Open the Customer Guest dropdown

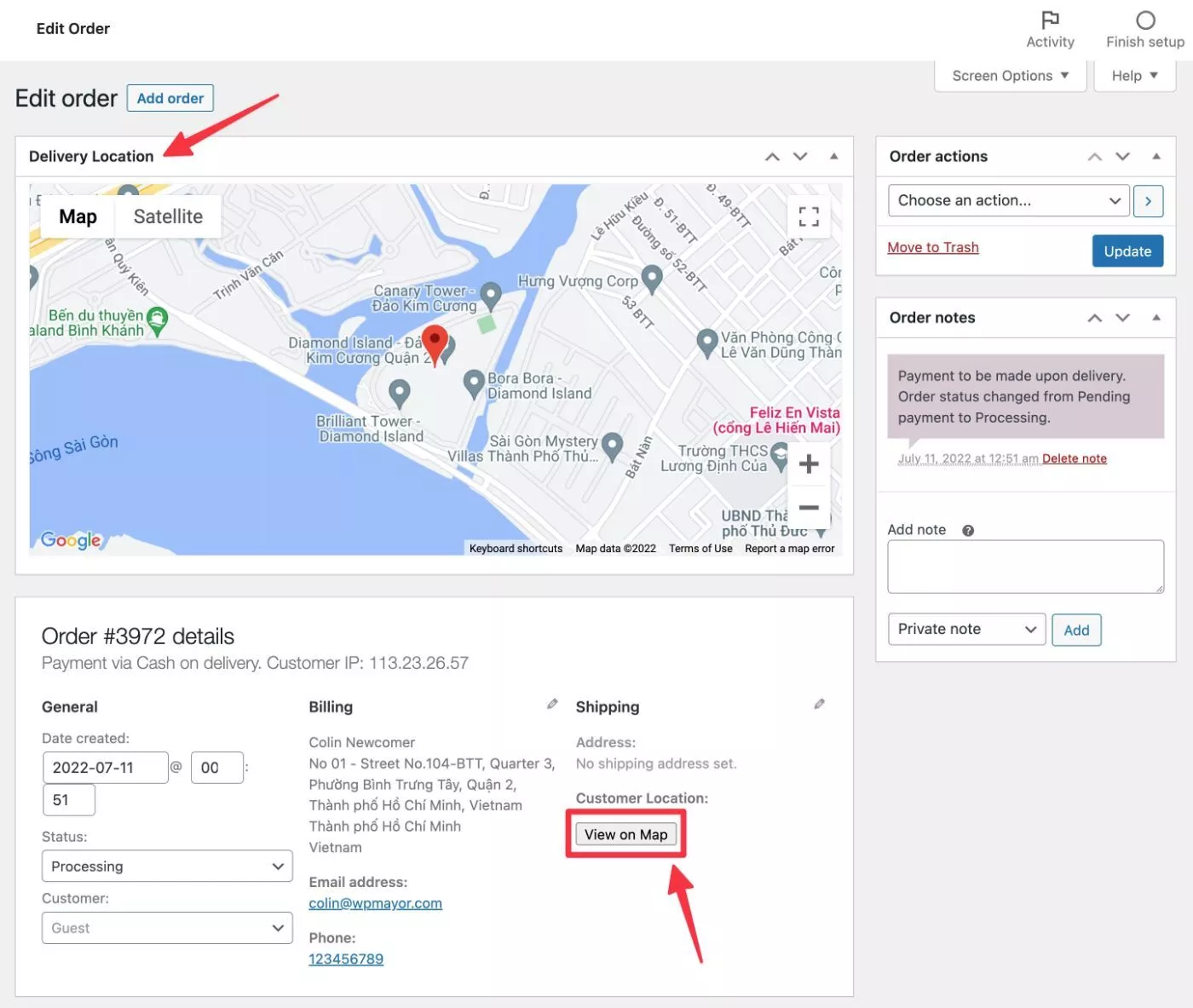point(167,928)
